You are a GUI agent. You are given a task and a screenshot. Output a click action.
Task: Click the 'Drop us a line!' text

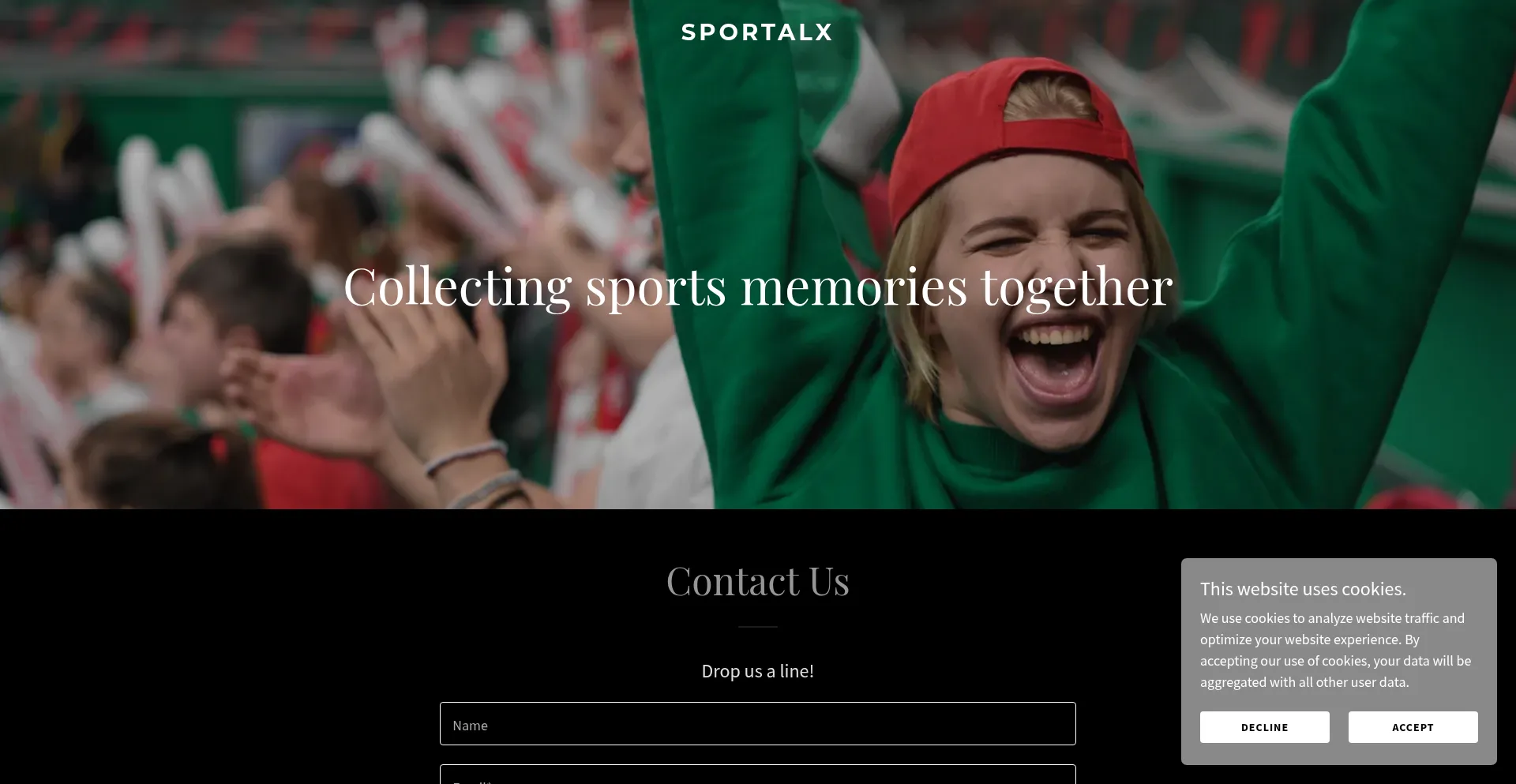pos(757,671)
